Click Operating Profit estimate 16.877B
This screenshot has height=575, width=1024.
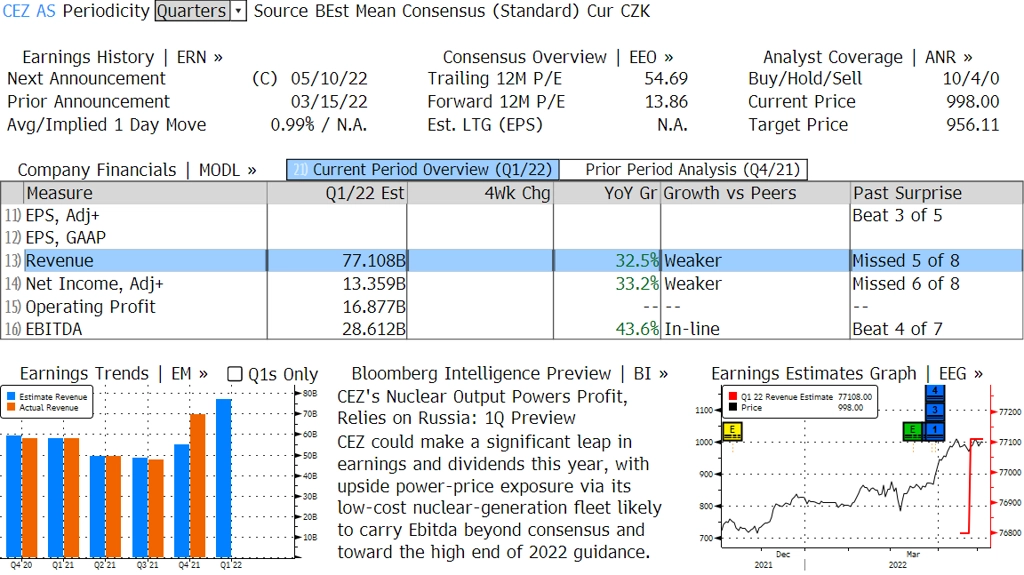click(x=374, y=306)
